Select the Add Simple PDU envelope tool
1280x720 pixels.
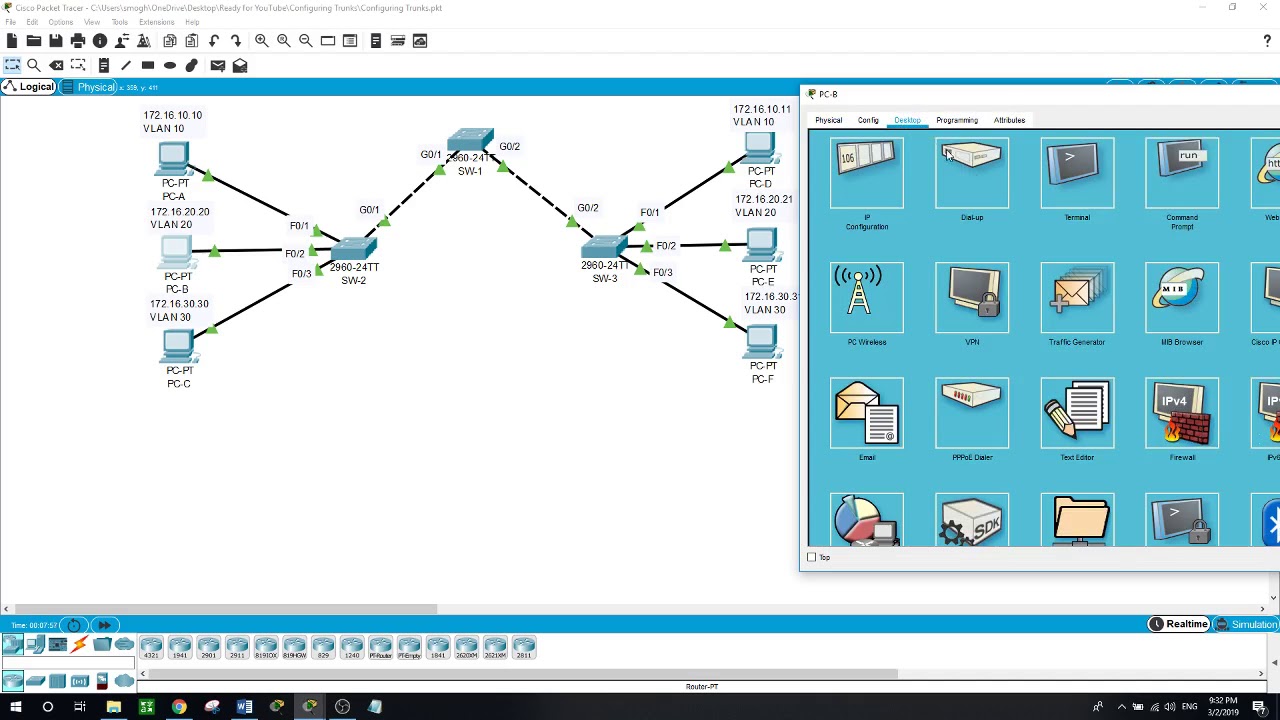(x=217, y=65)
